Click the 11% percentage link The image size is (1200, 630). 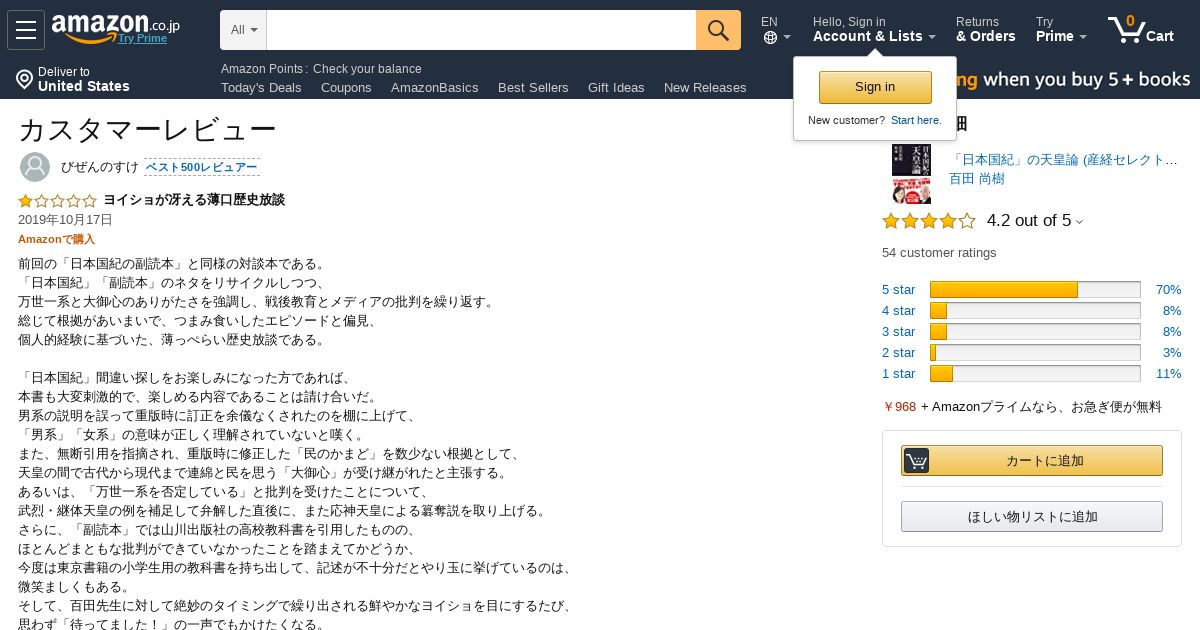(x=1168, y=374)
